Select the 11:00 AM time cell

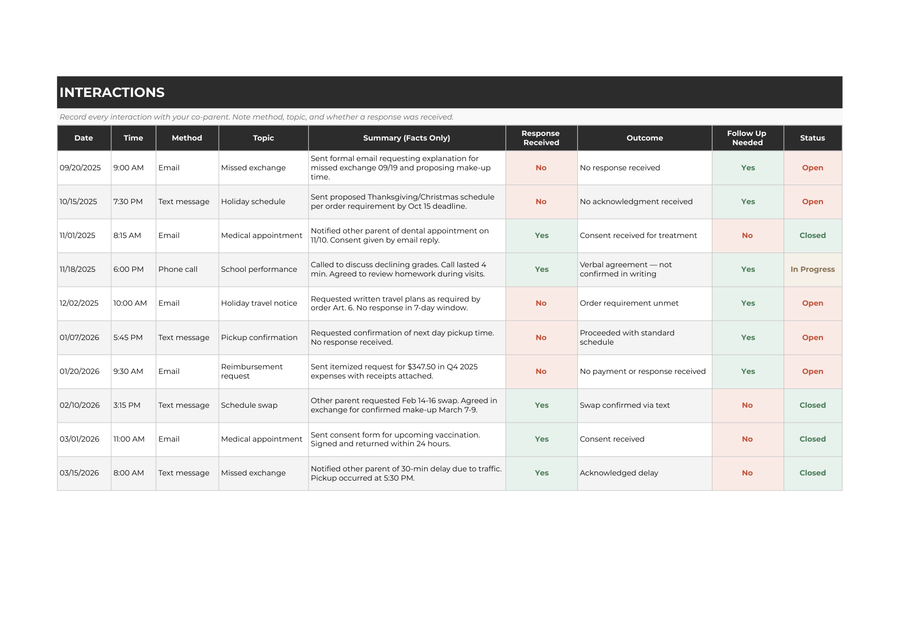[133, 439]
